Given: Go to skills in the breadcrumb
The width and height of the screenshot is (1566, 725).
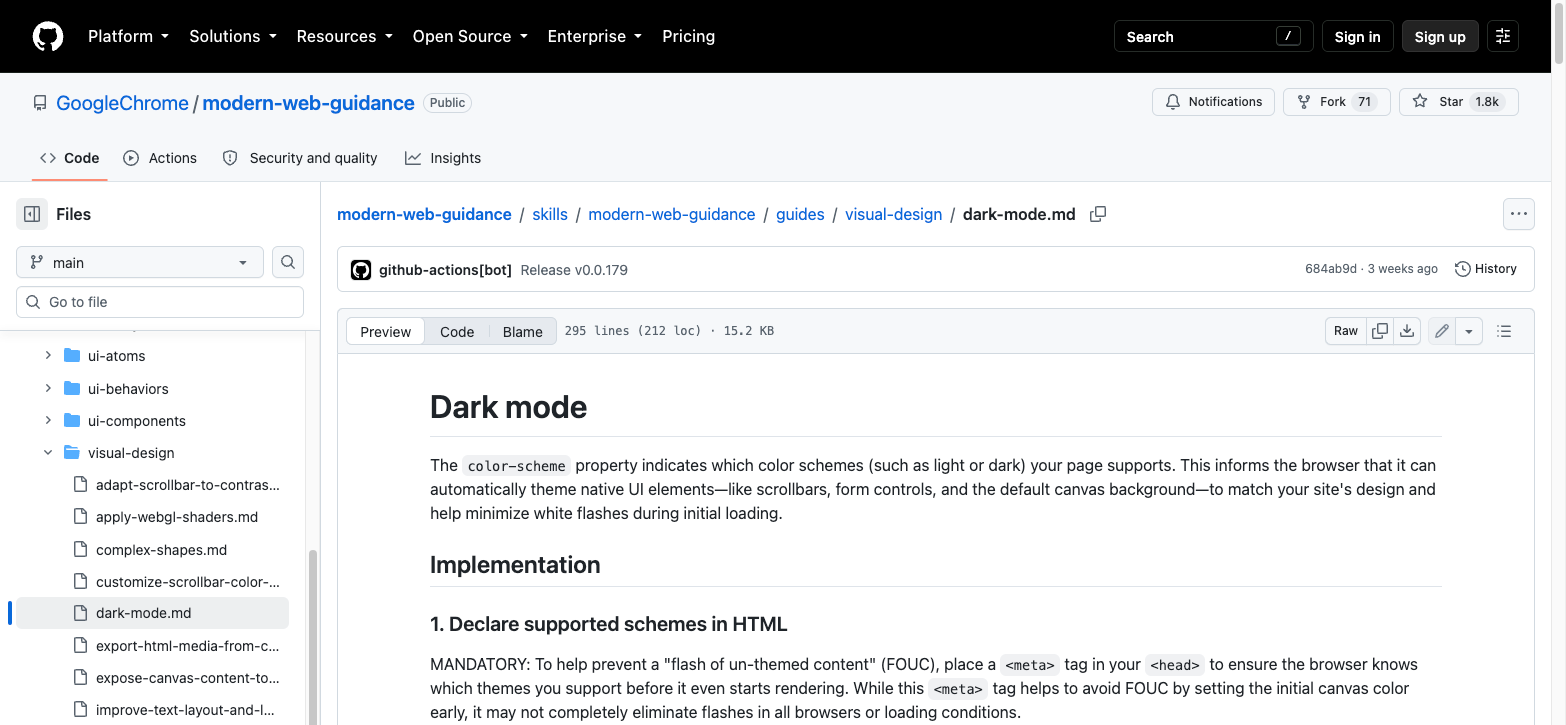Looking at the screenshot, I should [x=550, y=214].
